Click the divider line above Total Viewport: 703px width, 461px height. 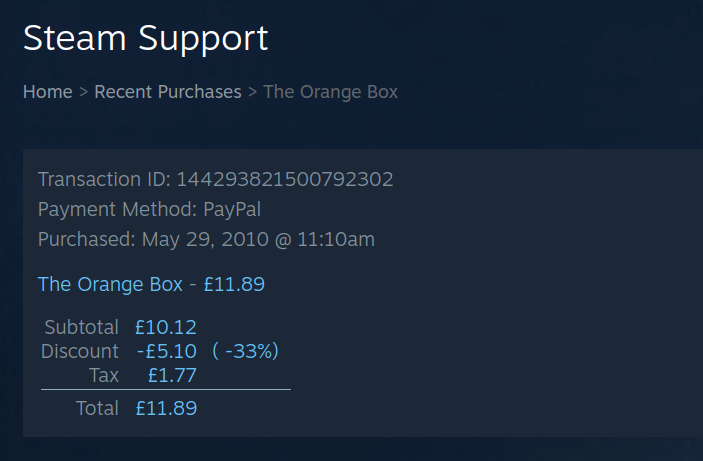point(166,390)
